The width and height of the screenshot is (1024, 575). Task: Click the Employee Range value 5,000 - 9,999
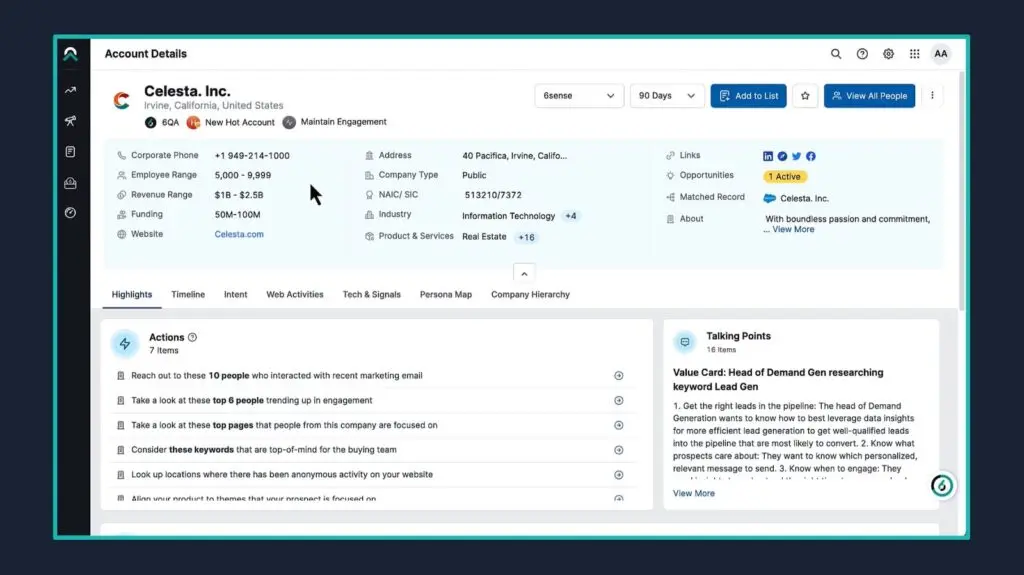pyautogui.click(x=243, y=175)
